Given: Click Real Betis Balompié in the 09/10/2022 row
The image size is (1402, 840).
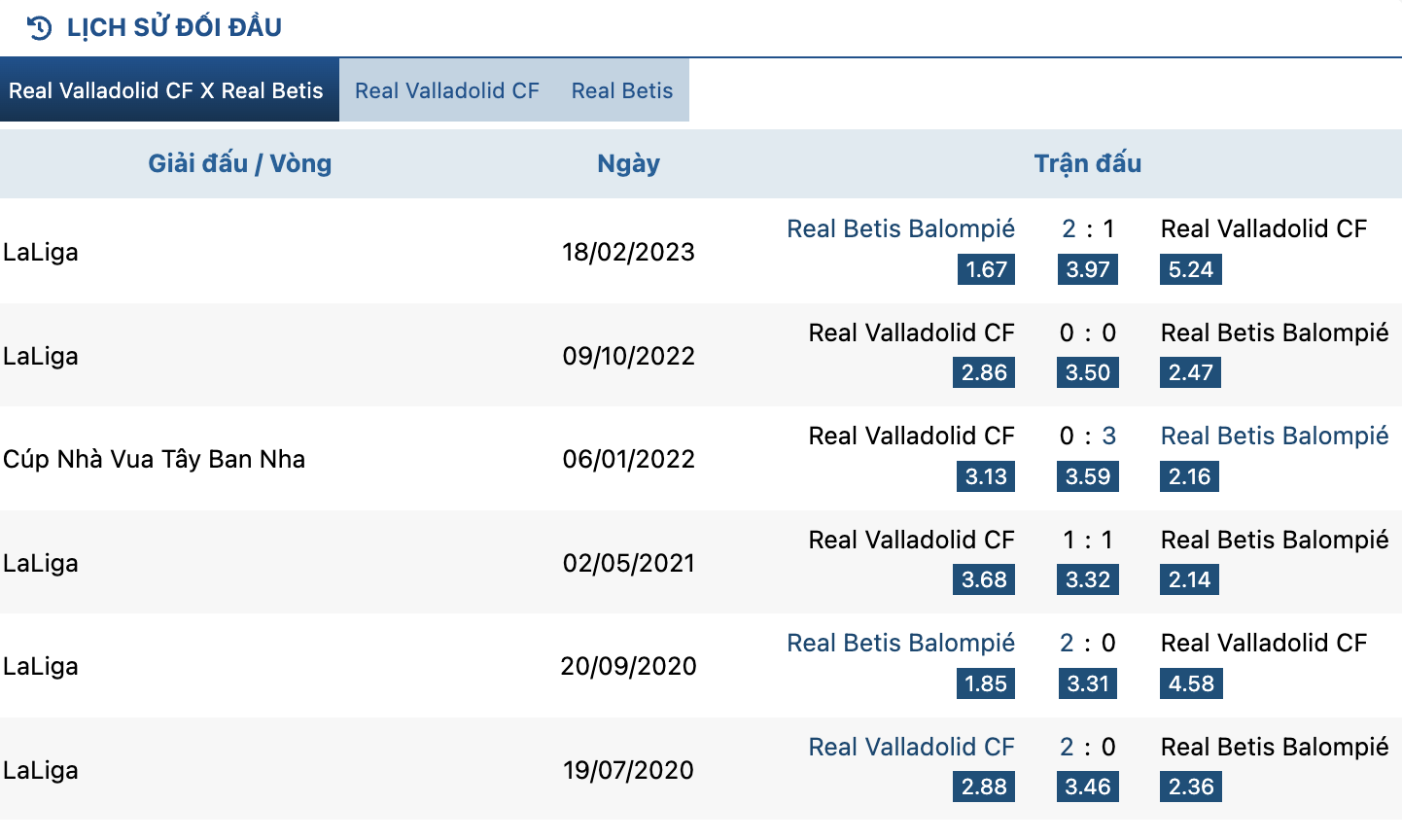Looking at the screenshot, I should [1275, 332].
